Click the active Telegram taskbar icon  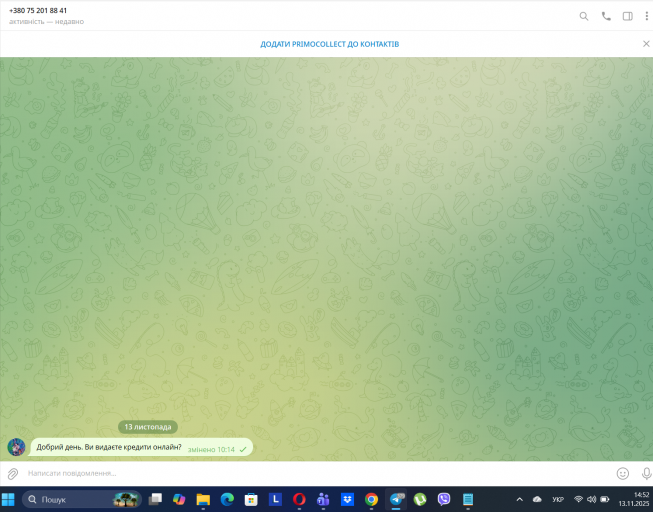coord(396,499)
